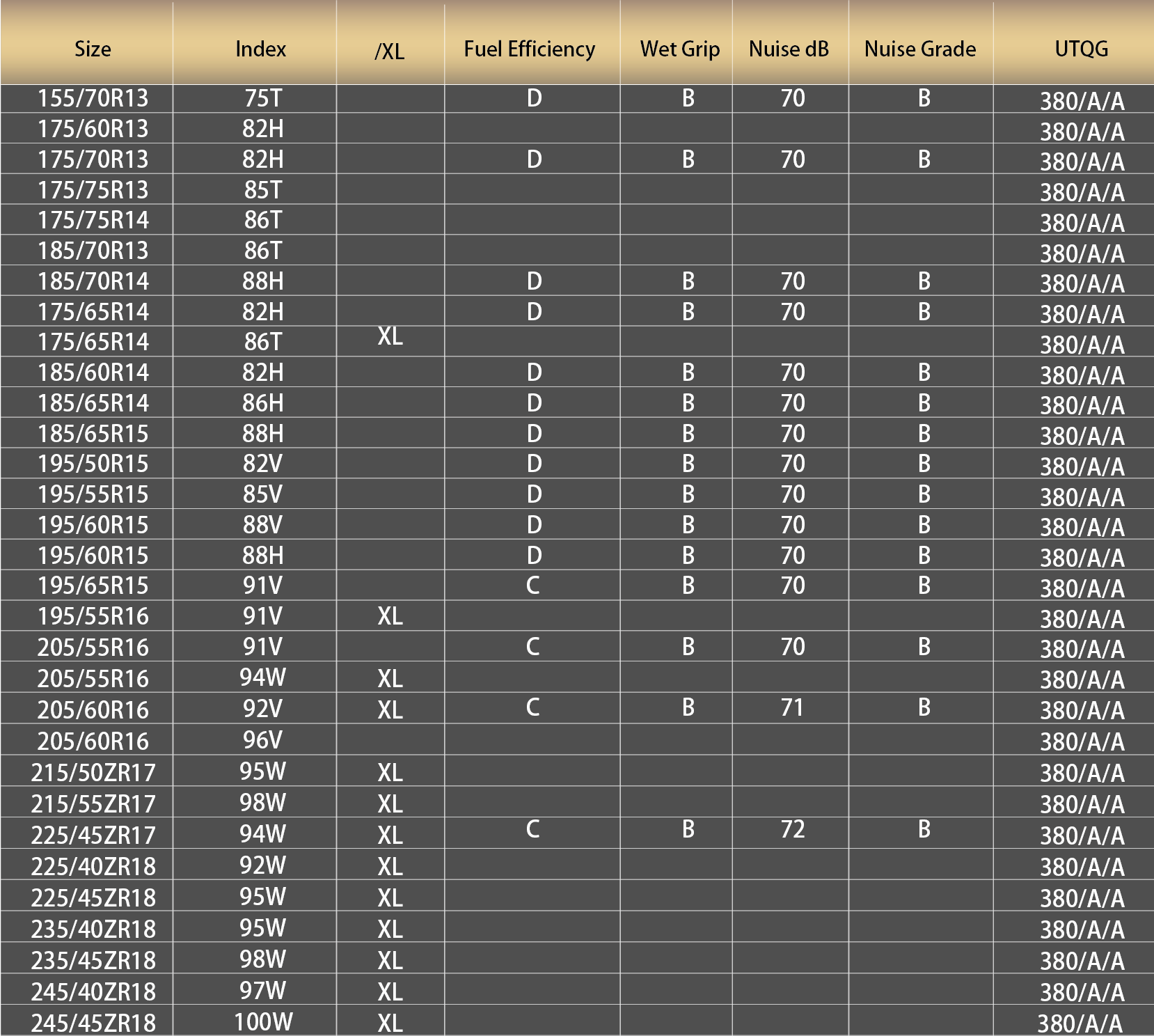Click fuel efficiency C in 225/45ZR17 row
The width and height of the screenshot is (1154, 1036).
coord(532,829)
